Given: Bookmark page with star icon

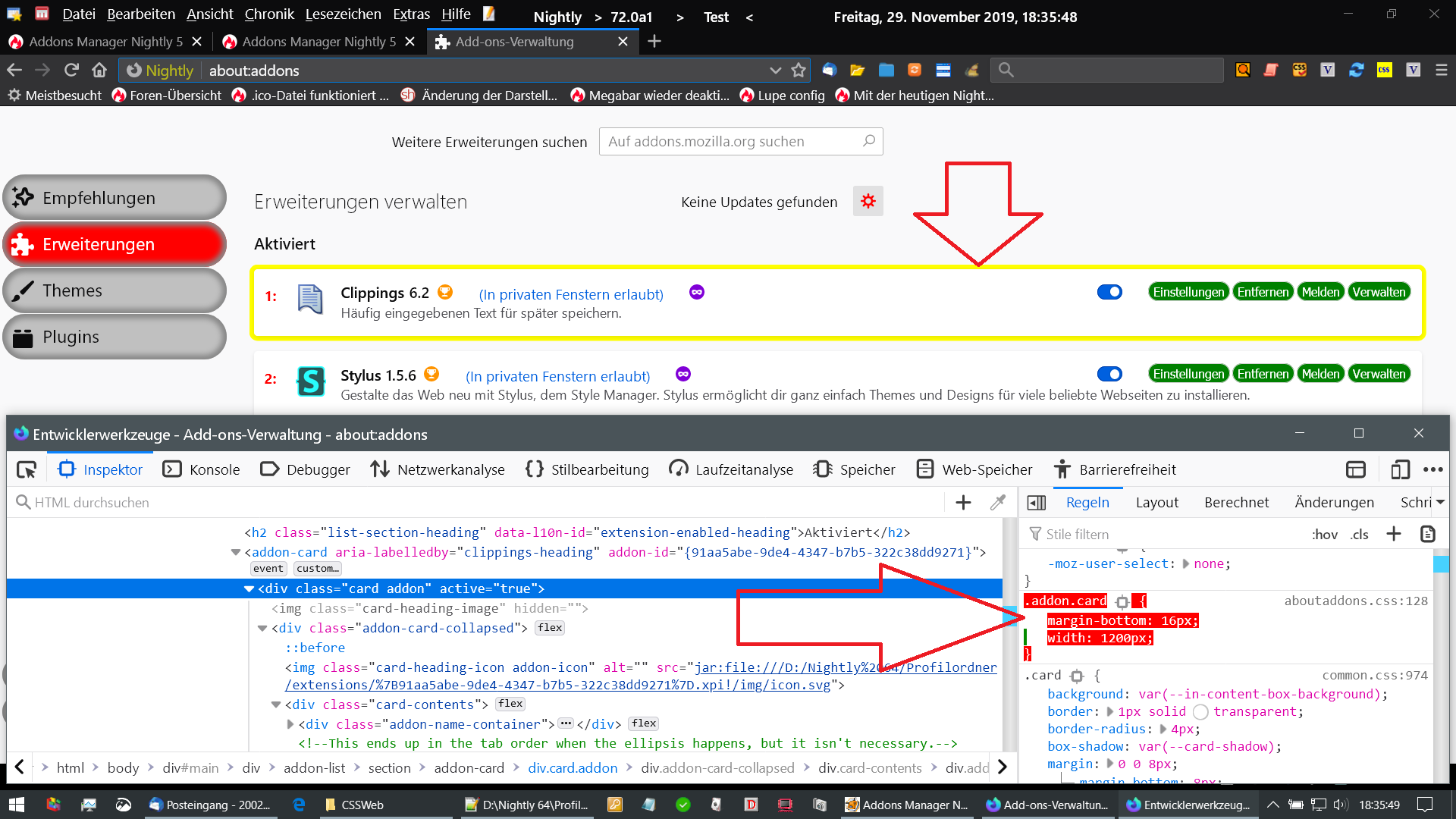Looking at the screenshot, I should (x=799, y=71).
